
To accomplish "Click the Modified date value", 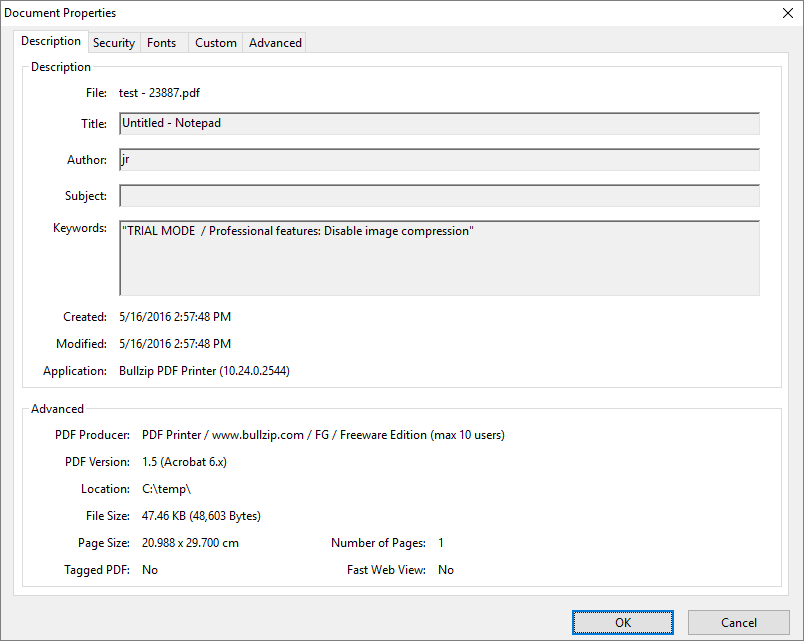I will click(175, 344).
